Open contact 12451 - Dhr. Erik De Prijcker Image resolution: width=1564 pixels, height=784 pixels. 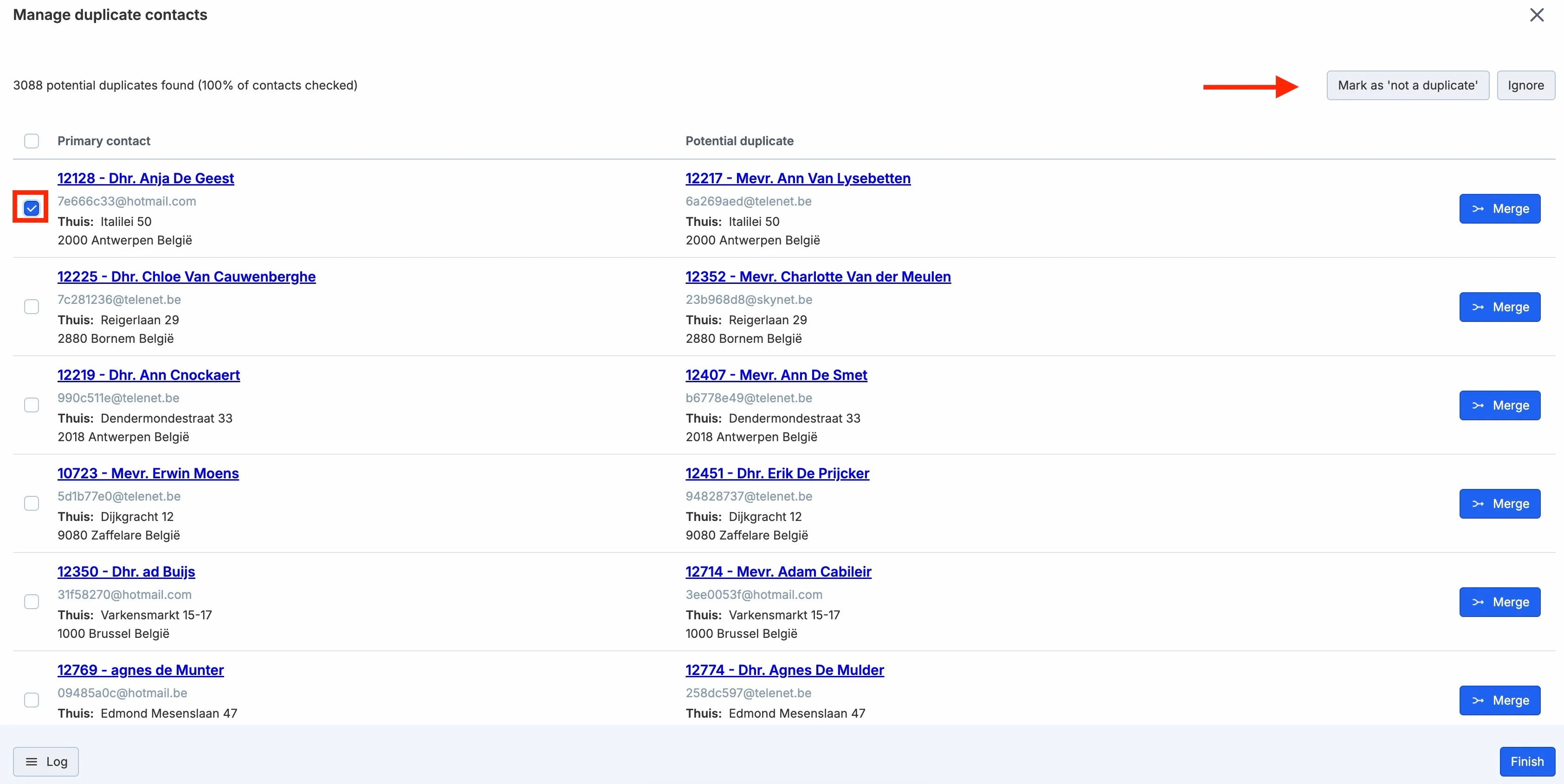[x=777, y=473]
